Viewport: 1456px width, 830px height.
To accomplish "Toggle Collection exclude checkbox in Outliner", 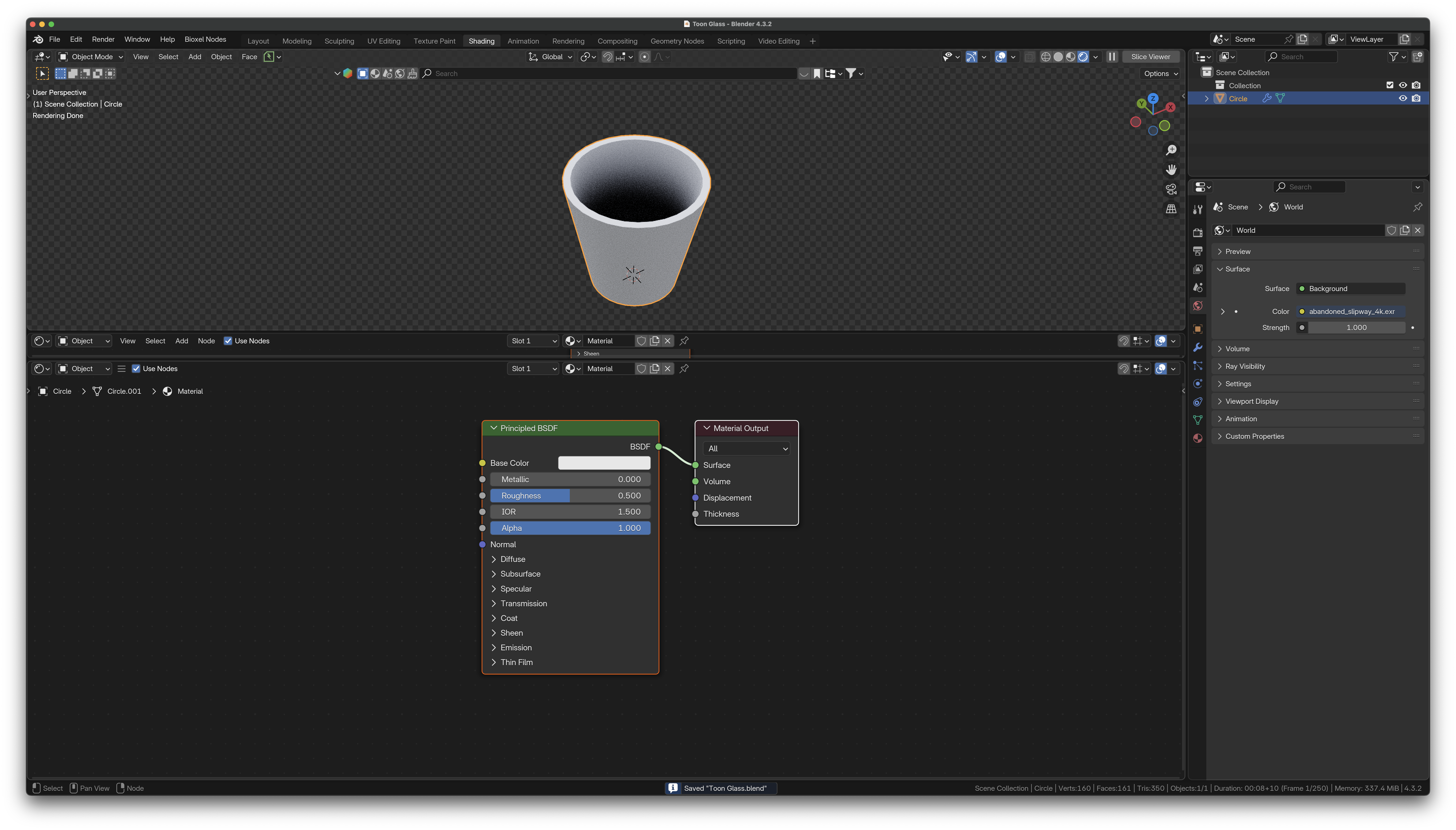I will click(1390, 86).
